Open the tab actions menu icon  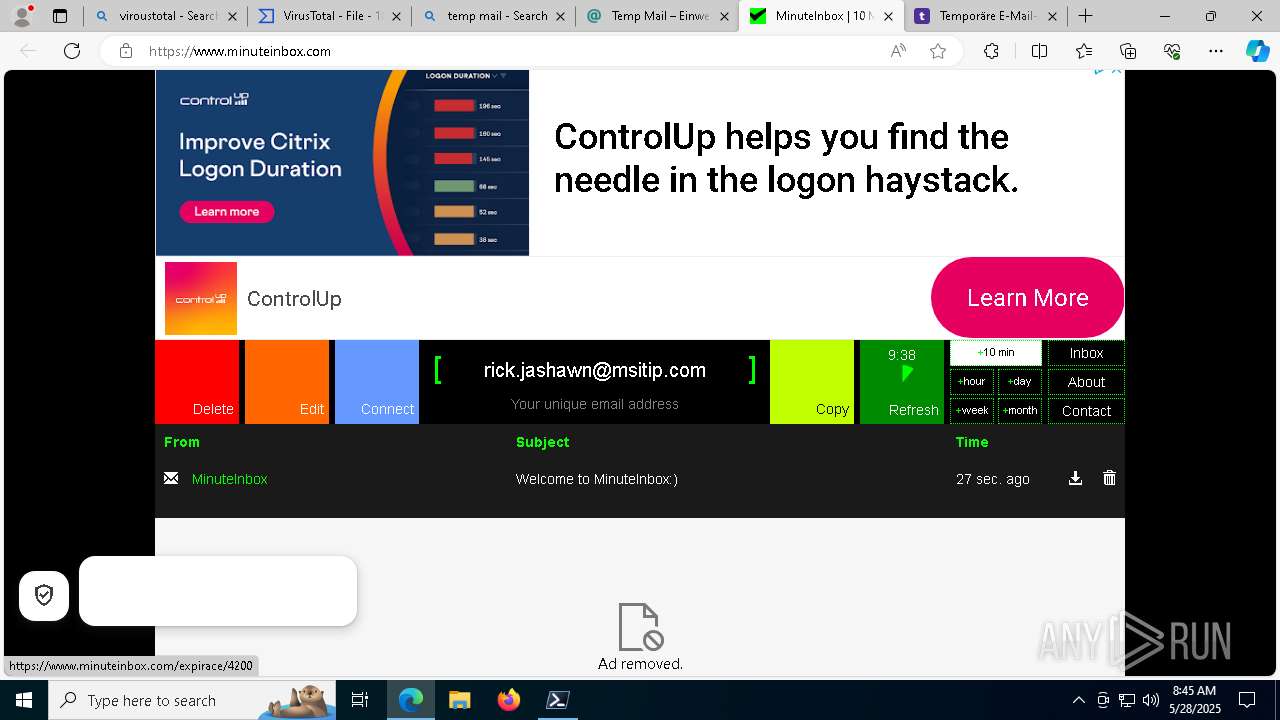[60, 16]
